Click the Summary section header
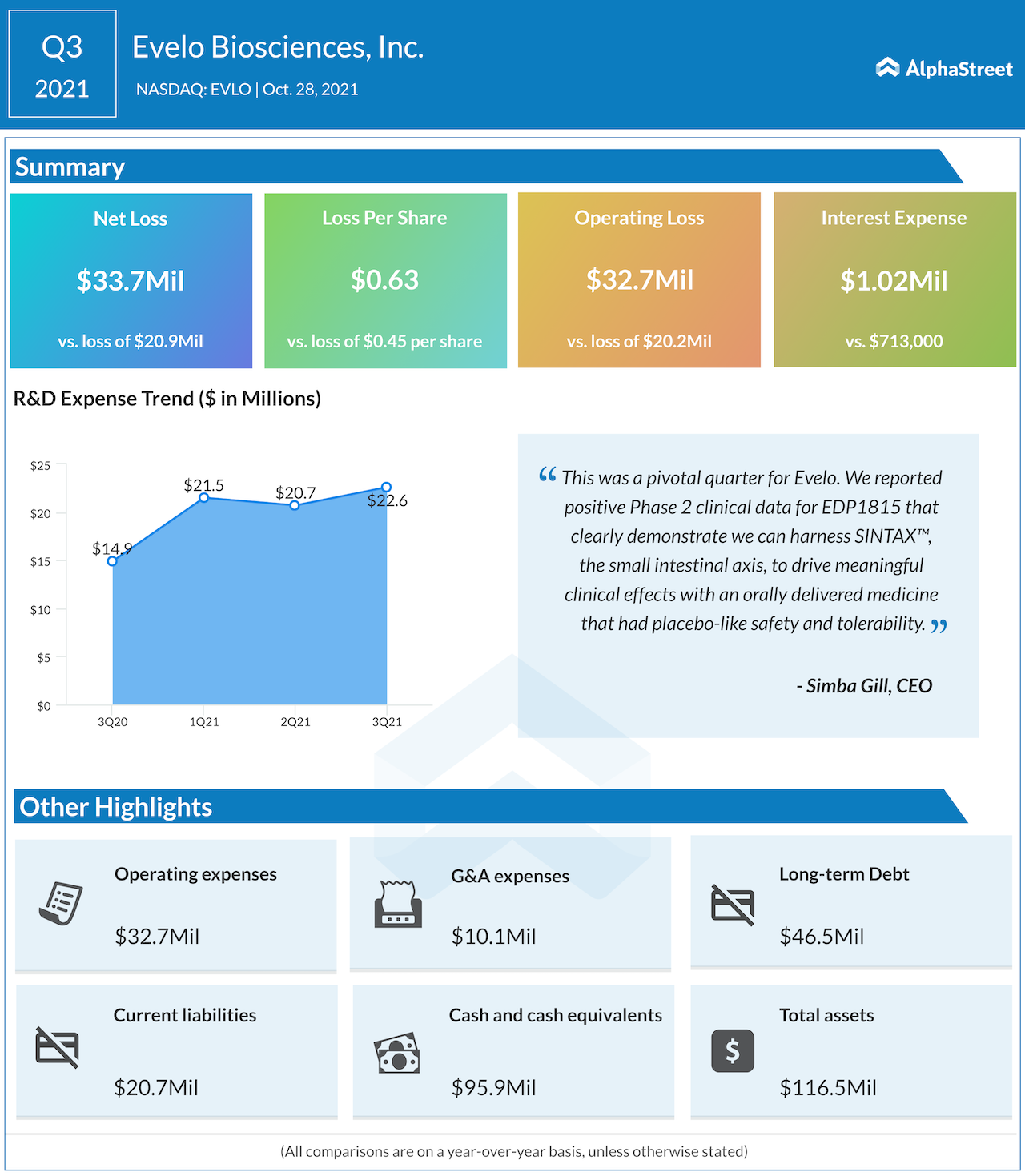The height and width of the screenshot is (1176, 1025). point(488,167)
